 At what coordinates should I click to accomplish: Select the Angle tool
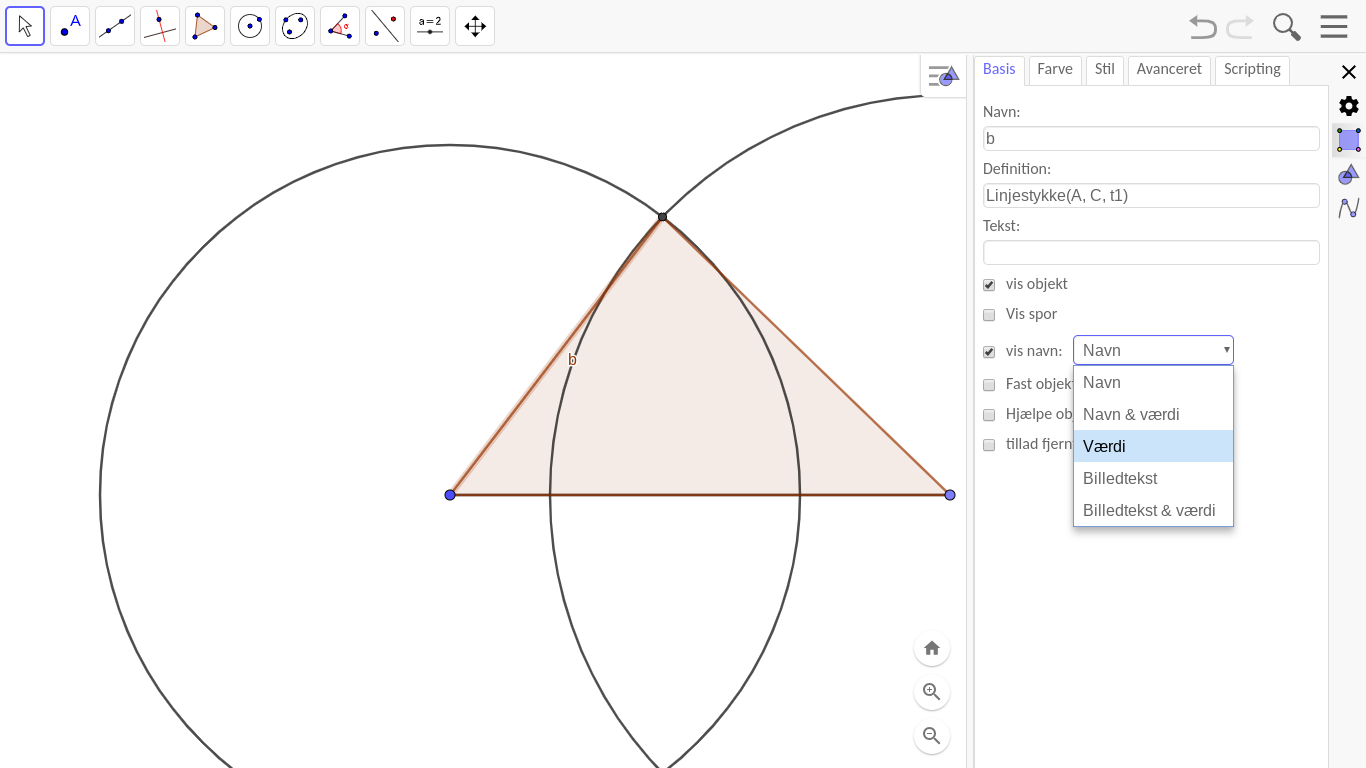(x=340, y=26)
